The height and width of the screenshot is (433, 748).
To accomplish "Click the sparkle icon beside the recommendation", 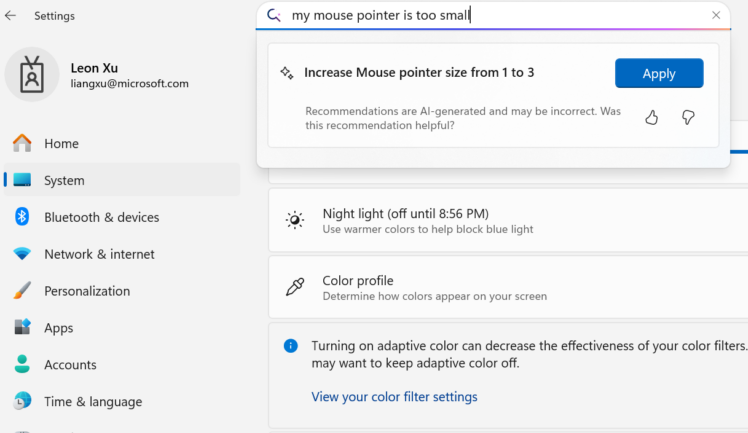I will coord(287,73).
